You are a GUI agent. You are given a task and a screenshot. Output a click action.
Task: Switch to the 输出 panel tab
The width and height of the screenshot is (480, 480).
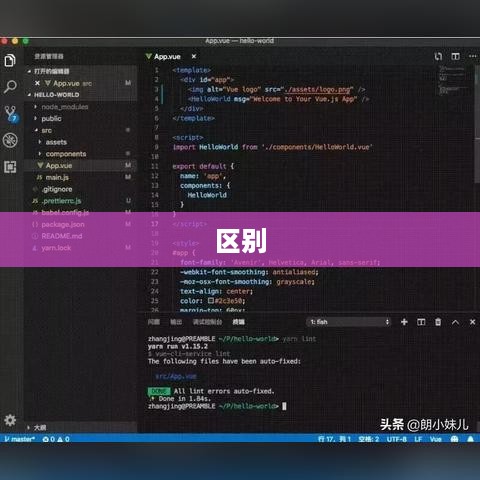(x=176, y=322)
